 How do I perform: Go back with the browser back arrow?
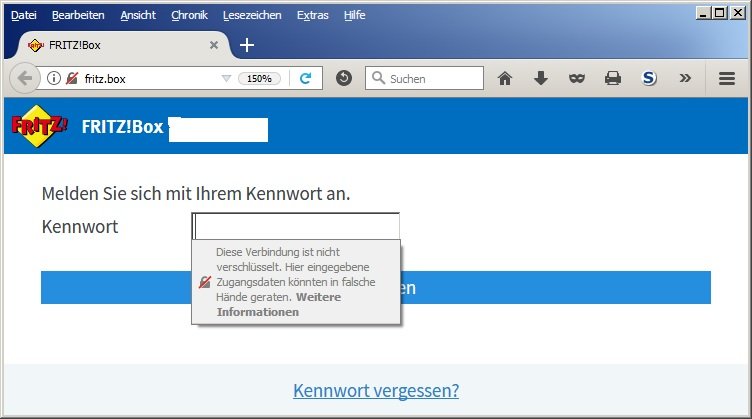point(24,78)
